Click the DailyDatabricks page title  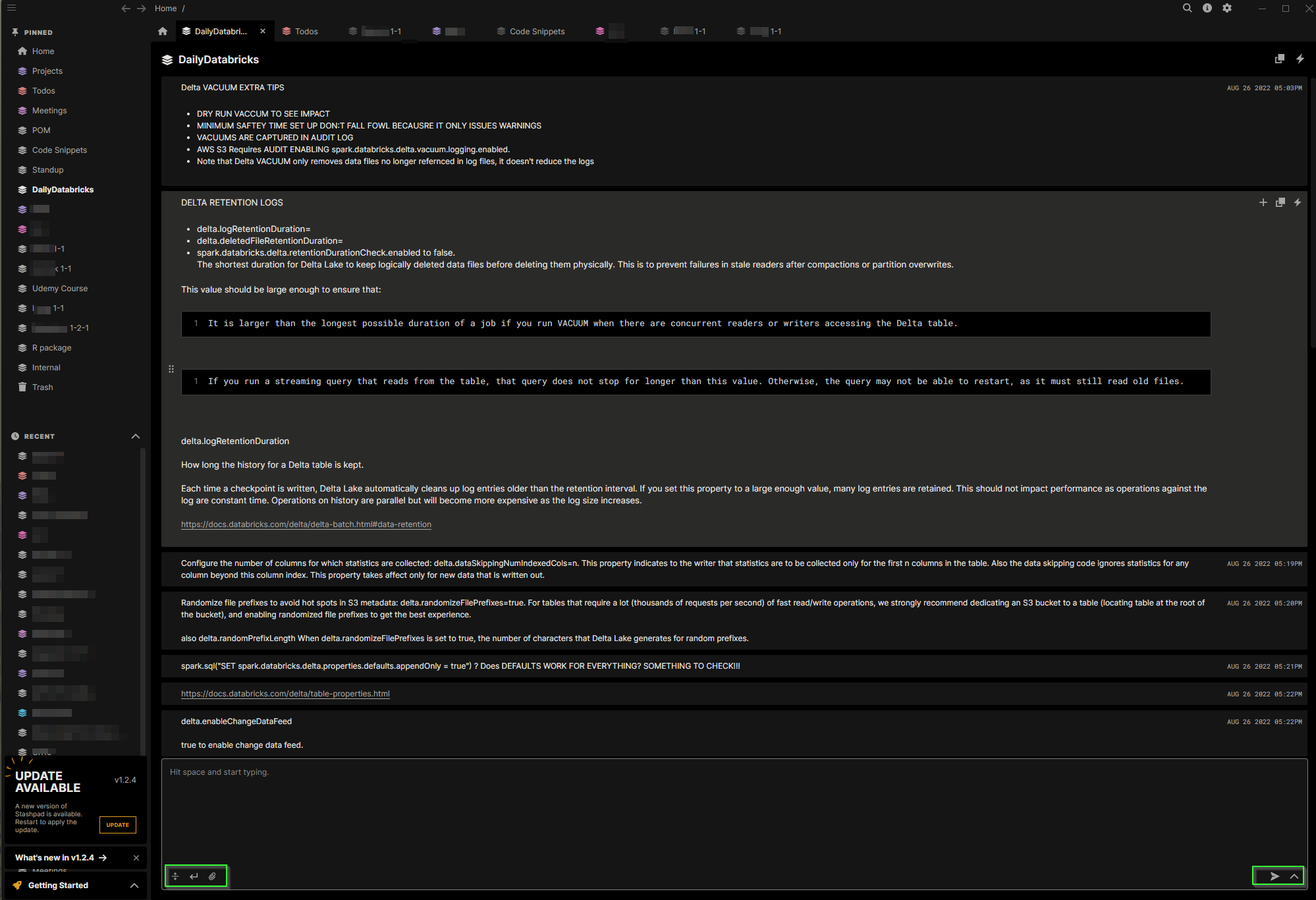tap(218, 59)
